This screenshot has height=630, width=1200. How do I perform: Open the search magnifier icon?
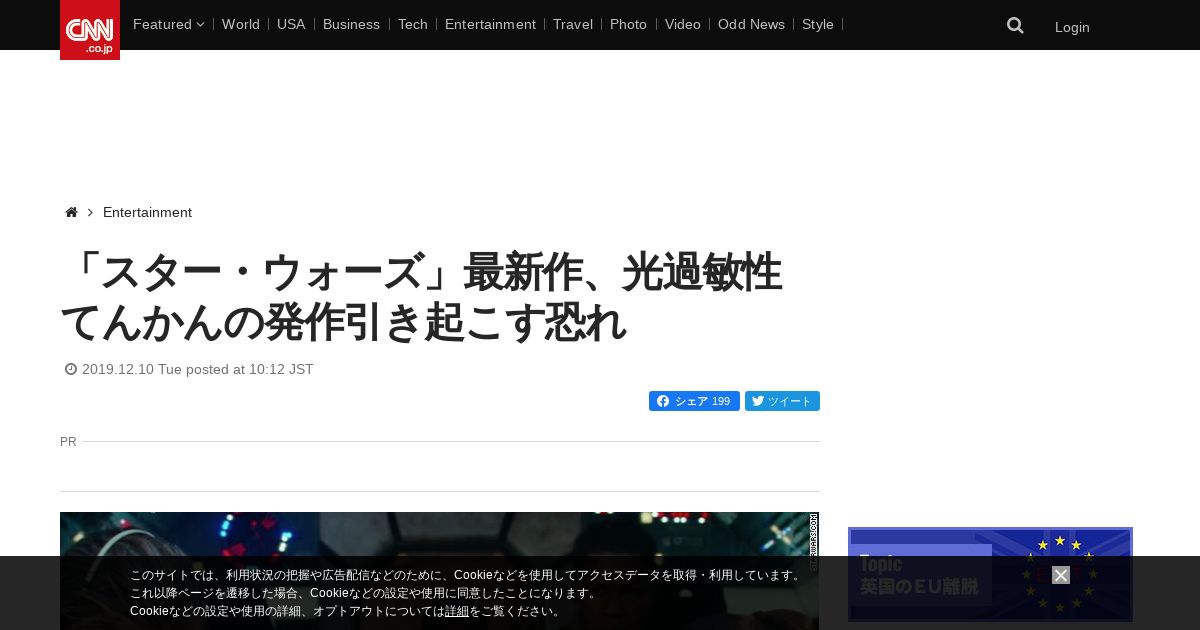pos(1015,26)
